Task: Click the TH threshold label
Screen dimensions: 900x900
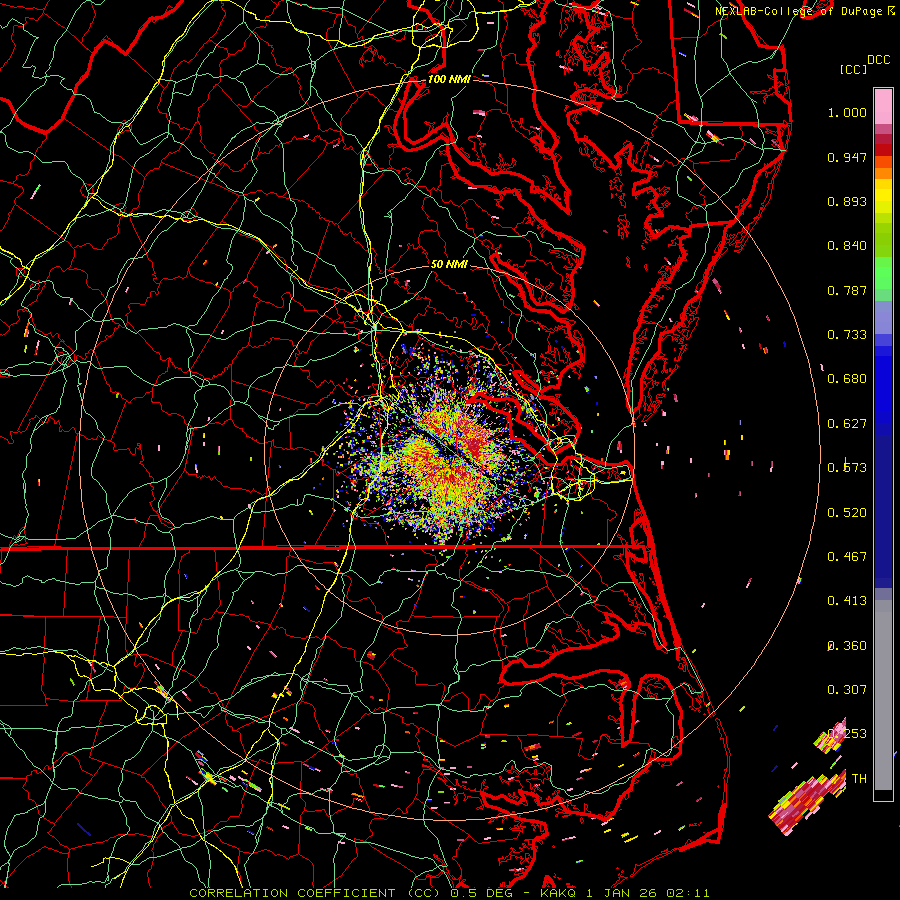Action: point(859,779)
